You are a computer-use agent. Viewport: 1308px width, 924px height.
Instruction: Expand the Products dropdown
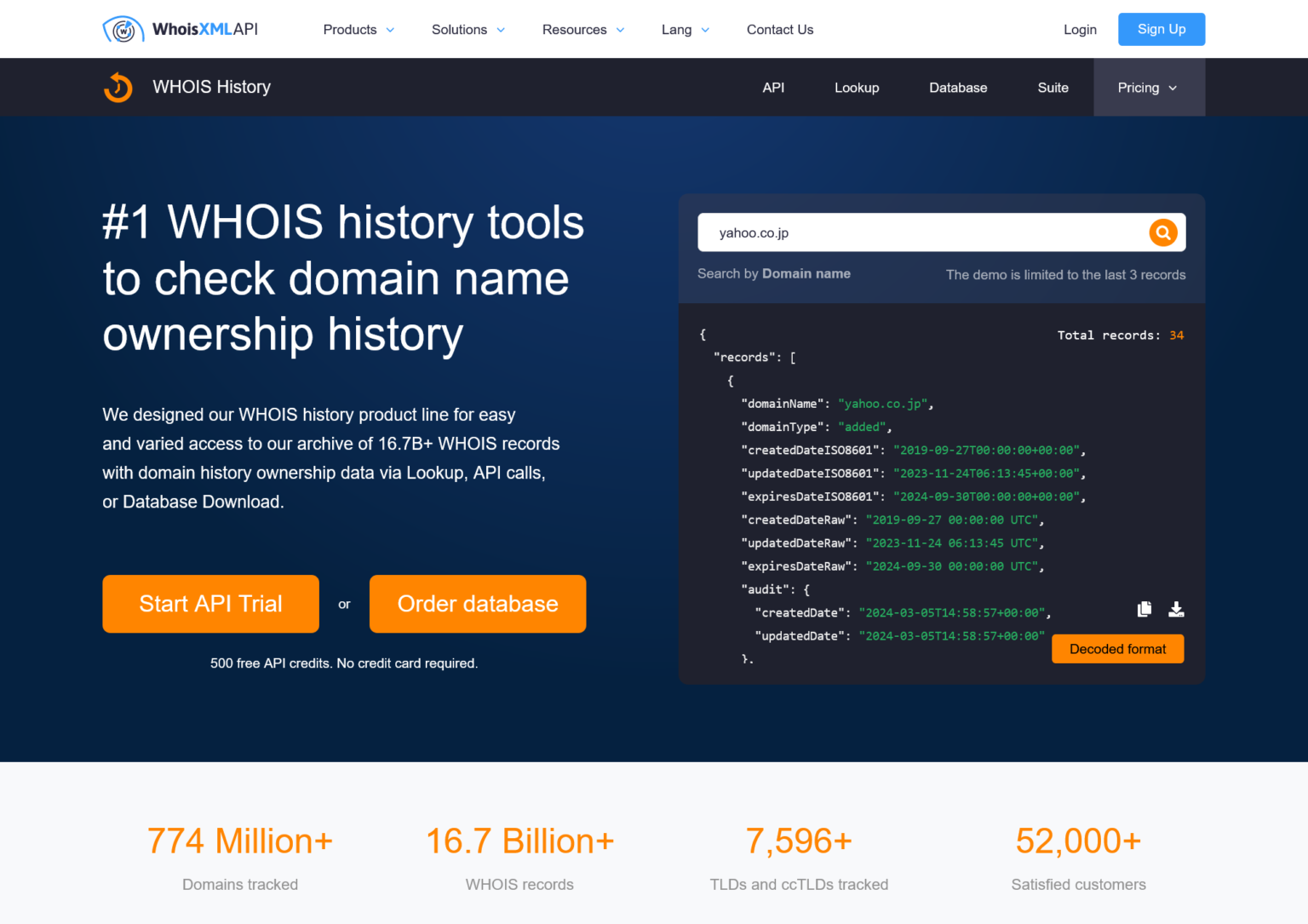358,29
